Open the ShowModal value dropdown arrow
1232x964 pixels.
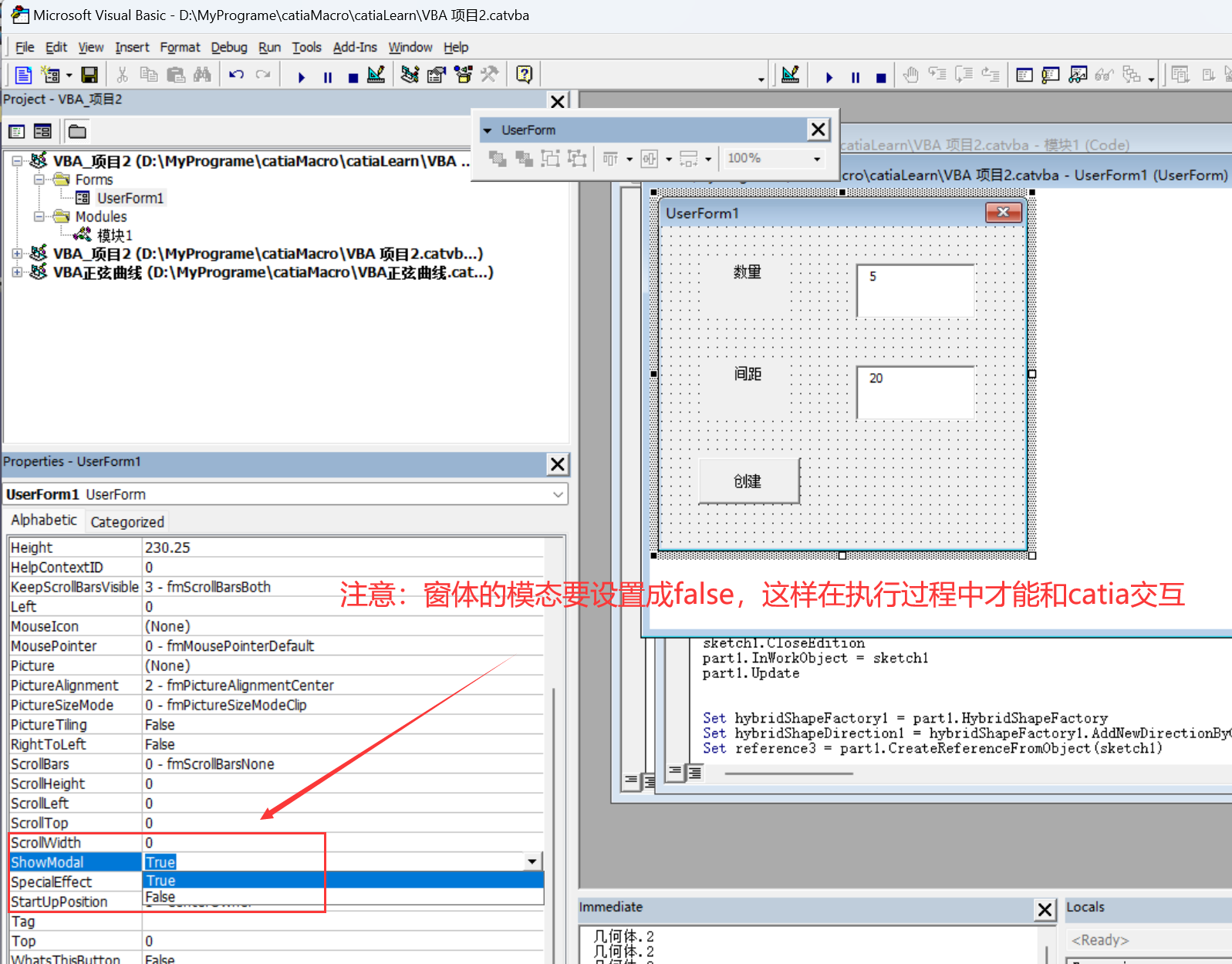coord(532,861)
